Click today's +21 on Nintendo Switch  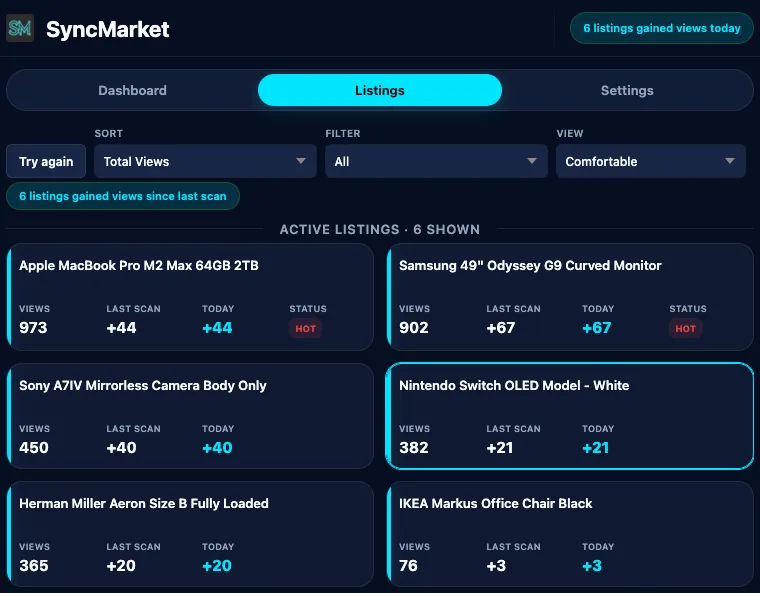(x=596, y=448)
